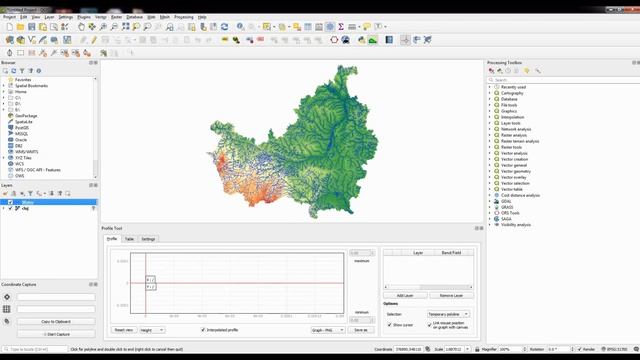This screenshot has height=360, width=640.
Task: Switch to the Settings tab in Profile Tool
Action: [x=148, y=239]
